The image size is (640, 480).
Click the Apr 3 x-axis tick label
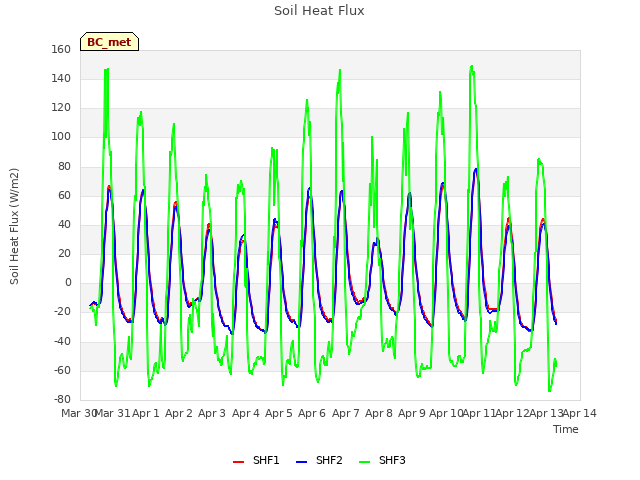coord(212,413)
